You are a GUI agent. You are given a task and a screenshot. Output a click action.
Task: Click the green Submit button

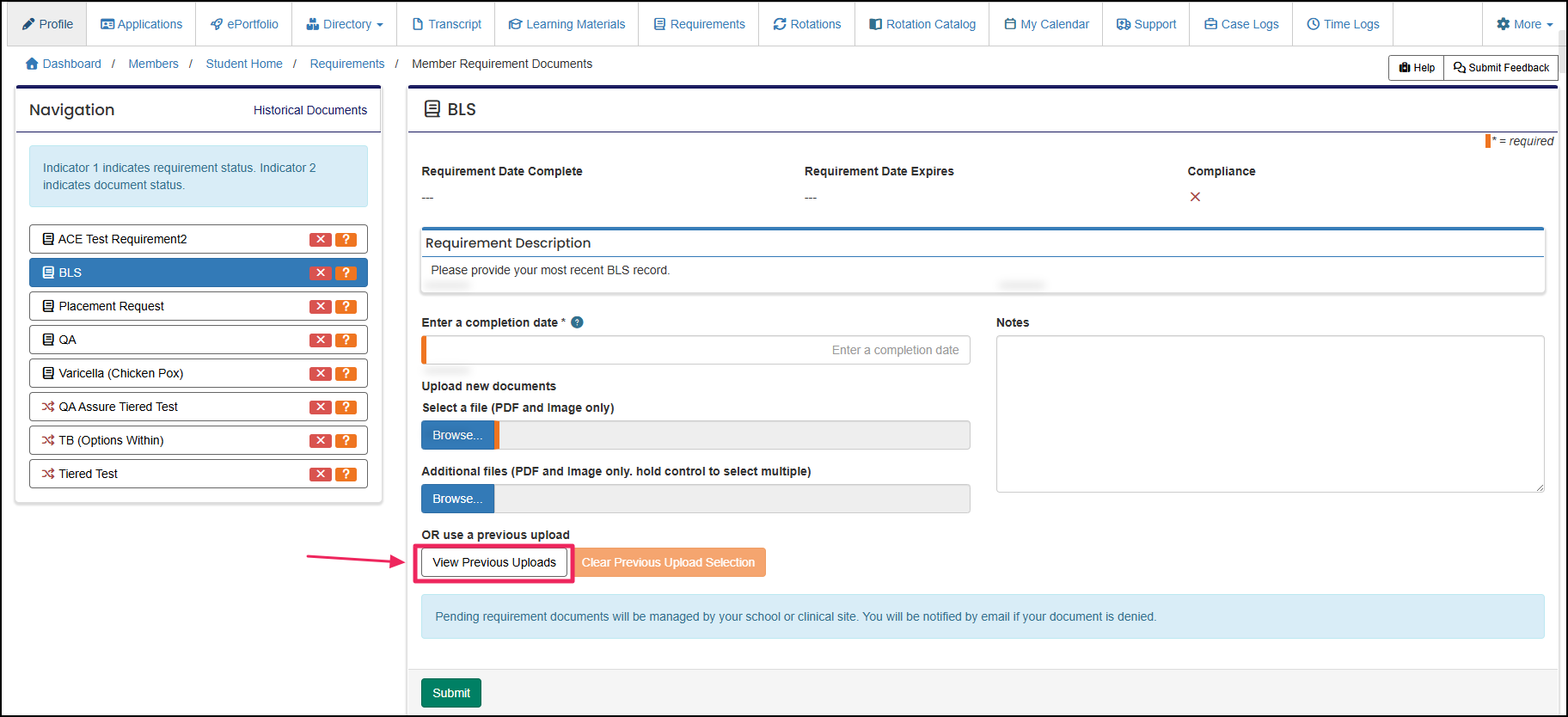tap(451, 693)
